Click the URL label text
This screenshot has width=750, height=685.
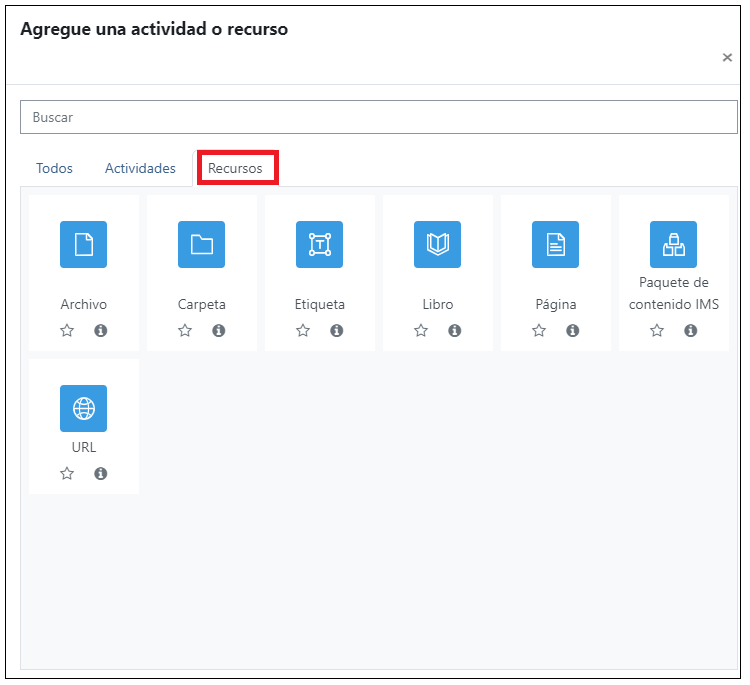84,447
